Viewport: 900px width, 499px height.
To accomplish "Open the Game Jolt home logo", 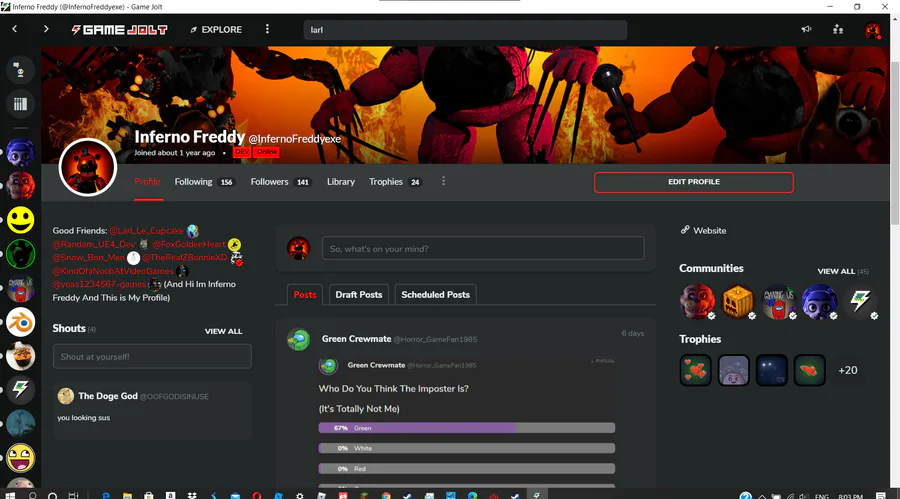I will click(x=119, y=29).
